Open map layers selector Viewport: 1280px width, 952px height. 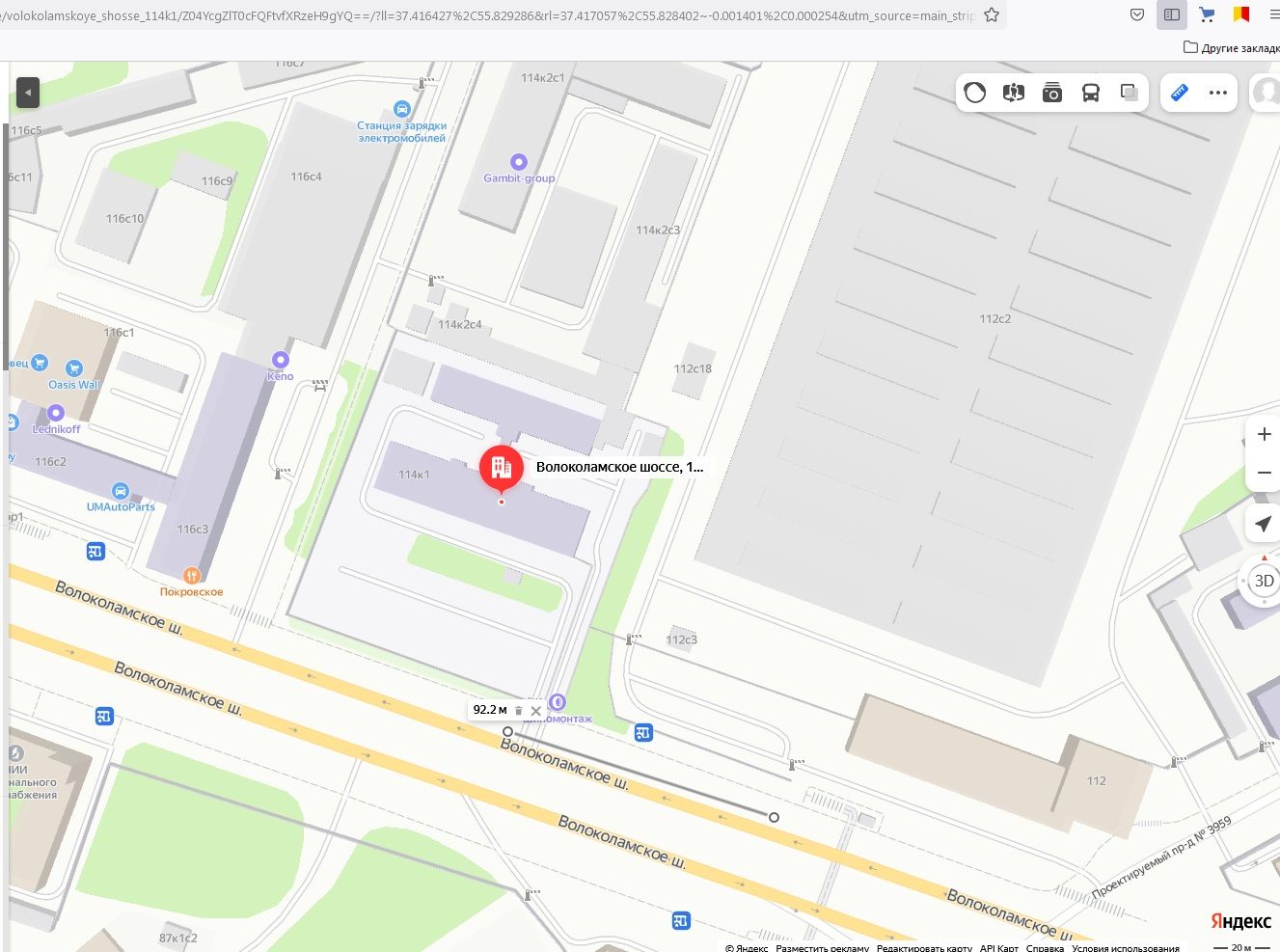[1130, 93]
